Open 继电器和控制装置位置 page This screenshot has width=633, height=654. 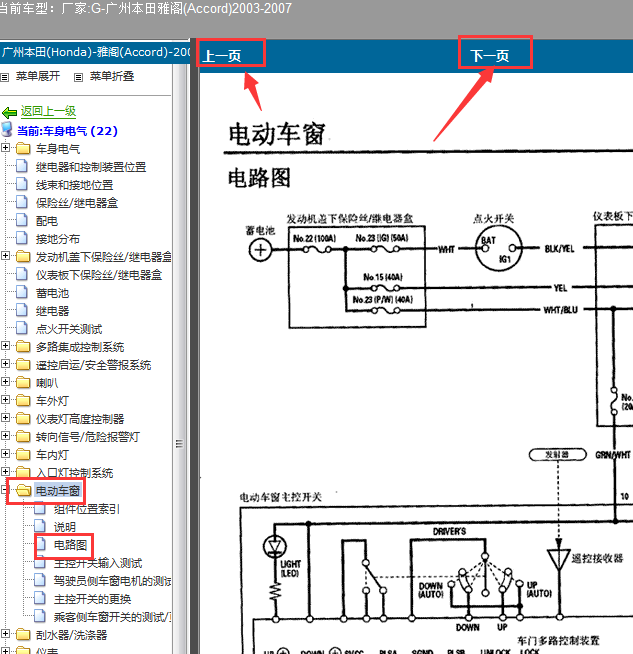[91, 167]
